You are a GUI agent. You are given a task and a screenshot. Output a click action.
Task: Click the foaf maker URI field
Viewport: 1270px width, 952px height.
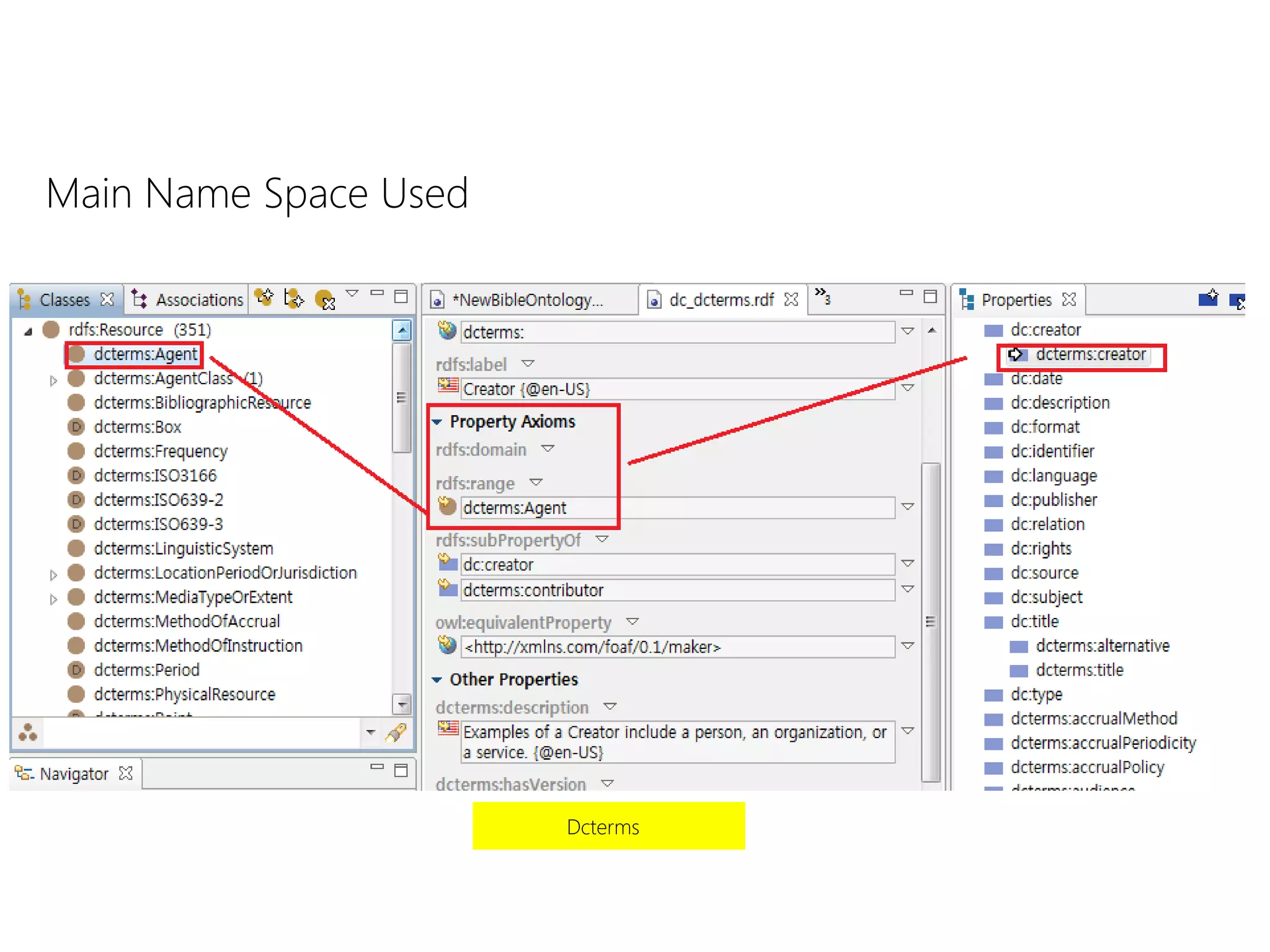(x=678, y=647)
